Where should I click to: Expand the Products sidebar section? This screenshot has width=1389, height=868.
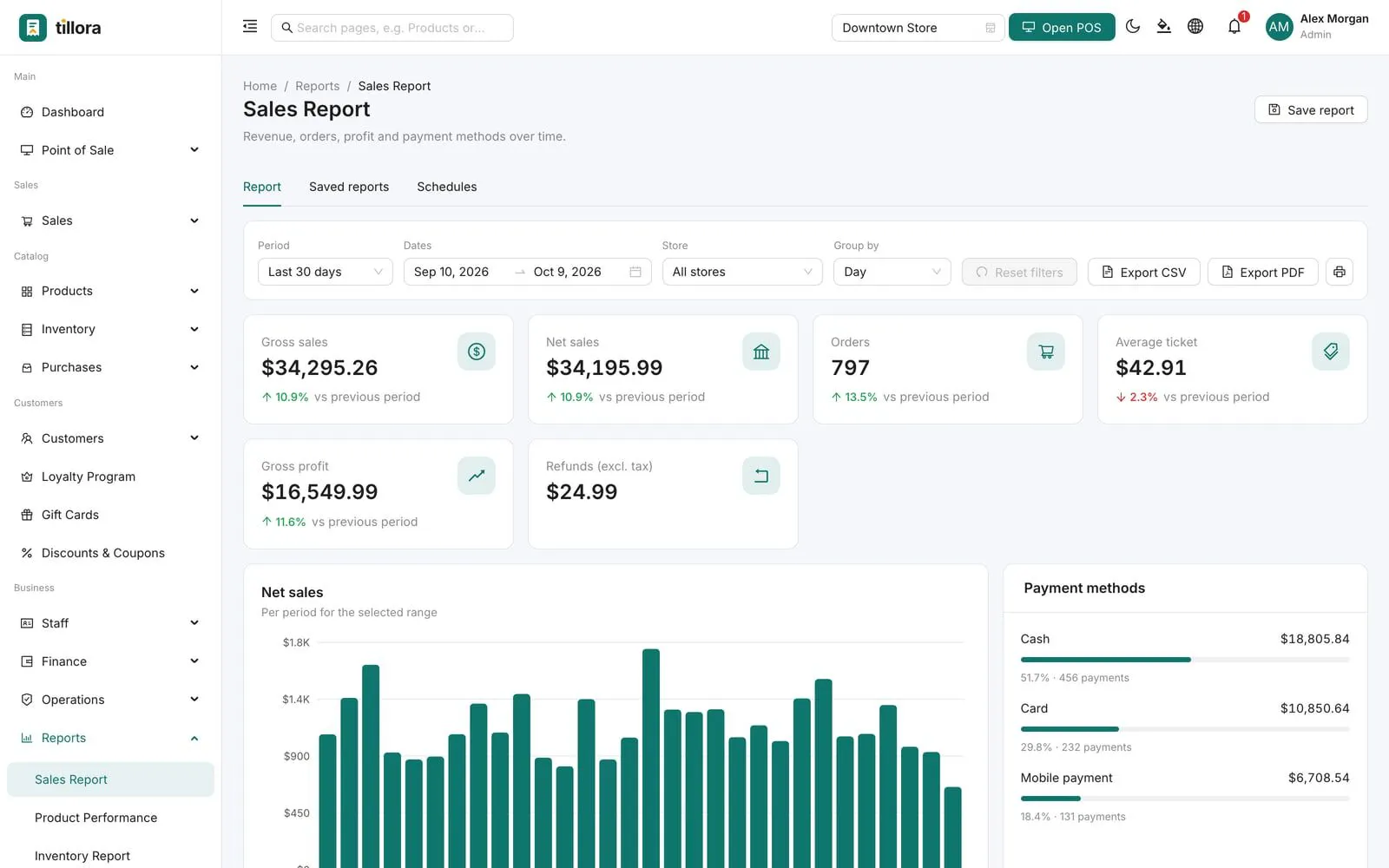coord(110,291)
